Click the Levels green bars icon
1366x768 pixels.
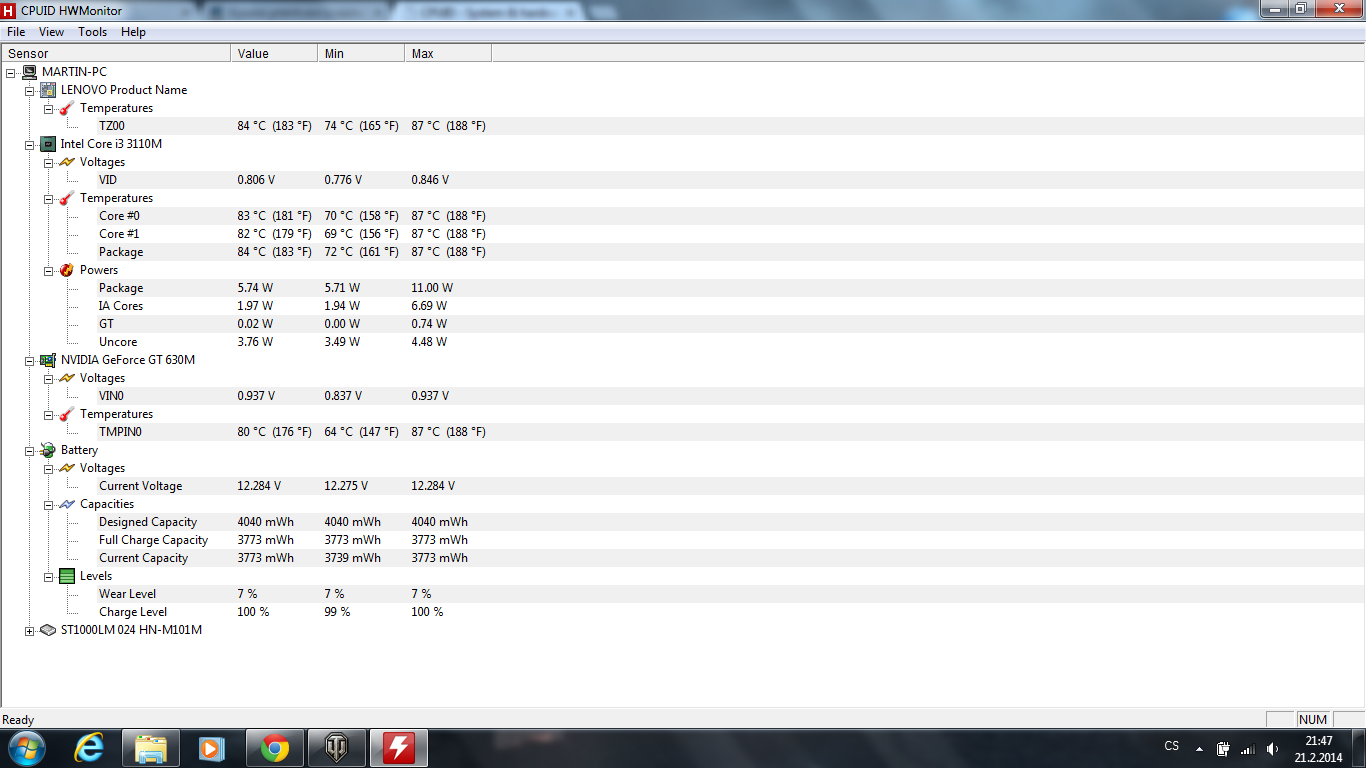coord(67,576)
